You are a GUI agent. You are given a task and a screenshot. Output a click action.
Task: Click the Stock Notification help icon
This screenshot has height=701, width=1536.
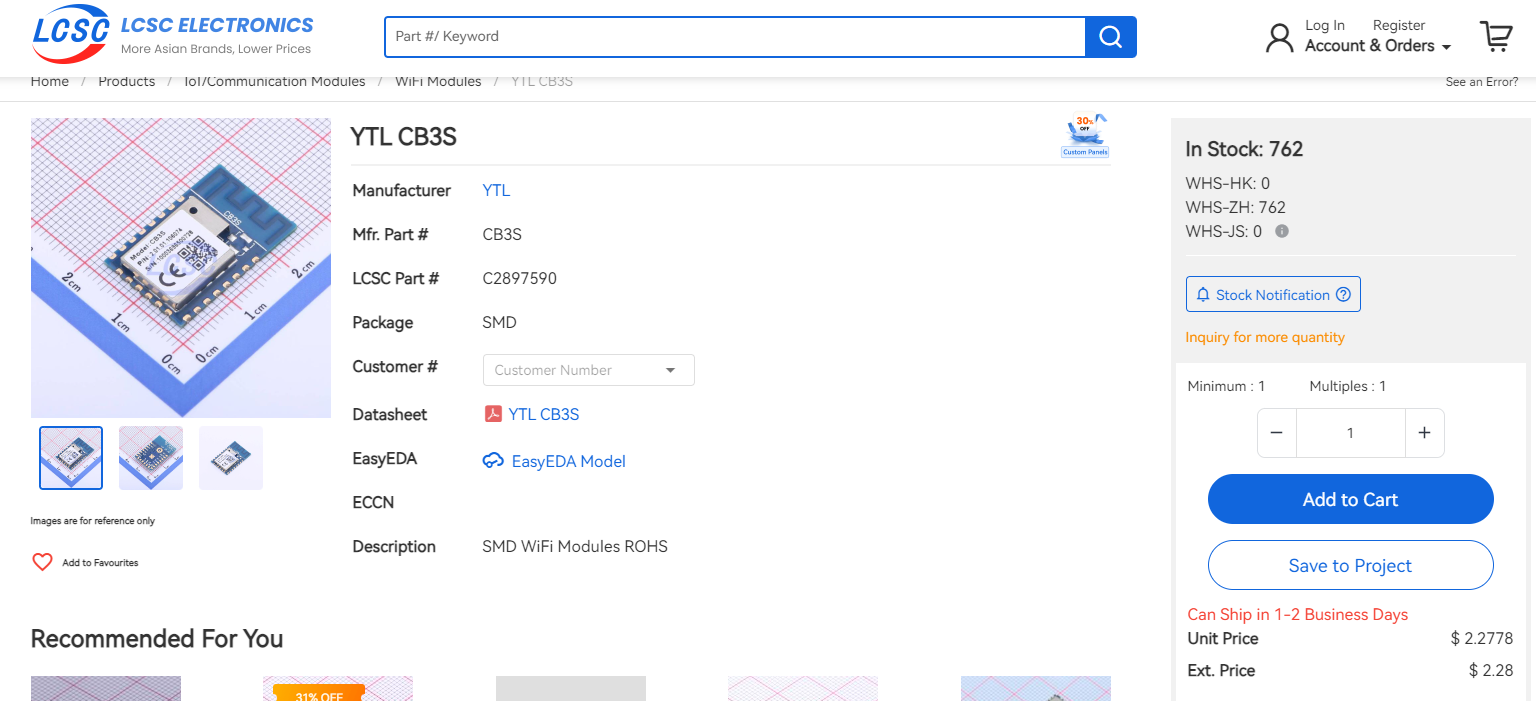1343,295
